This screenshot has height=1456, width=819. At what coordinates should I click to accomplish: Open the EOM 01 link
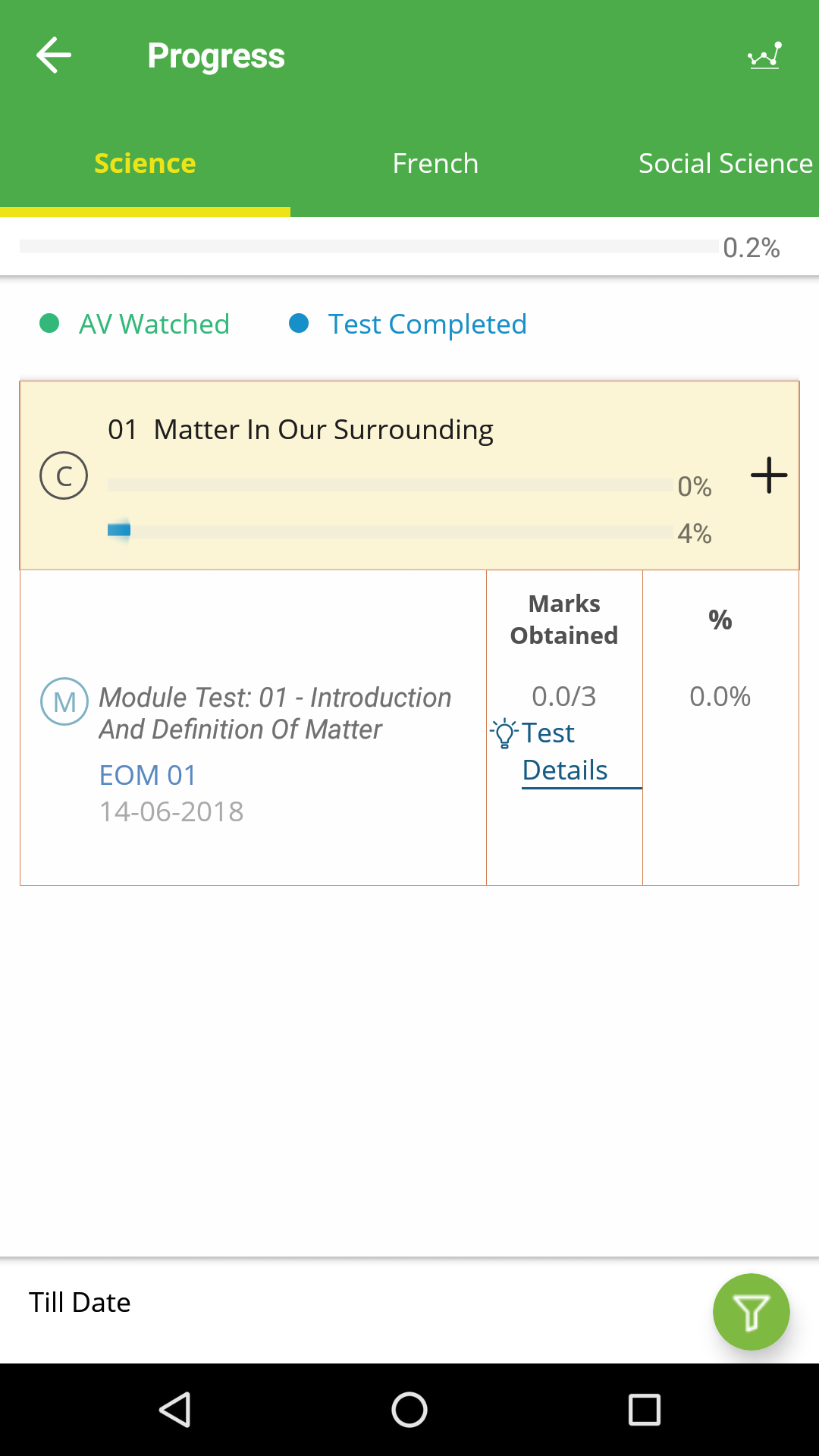(148, 775)
